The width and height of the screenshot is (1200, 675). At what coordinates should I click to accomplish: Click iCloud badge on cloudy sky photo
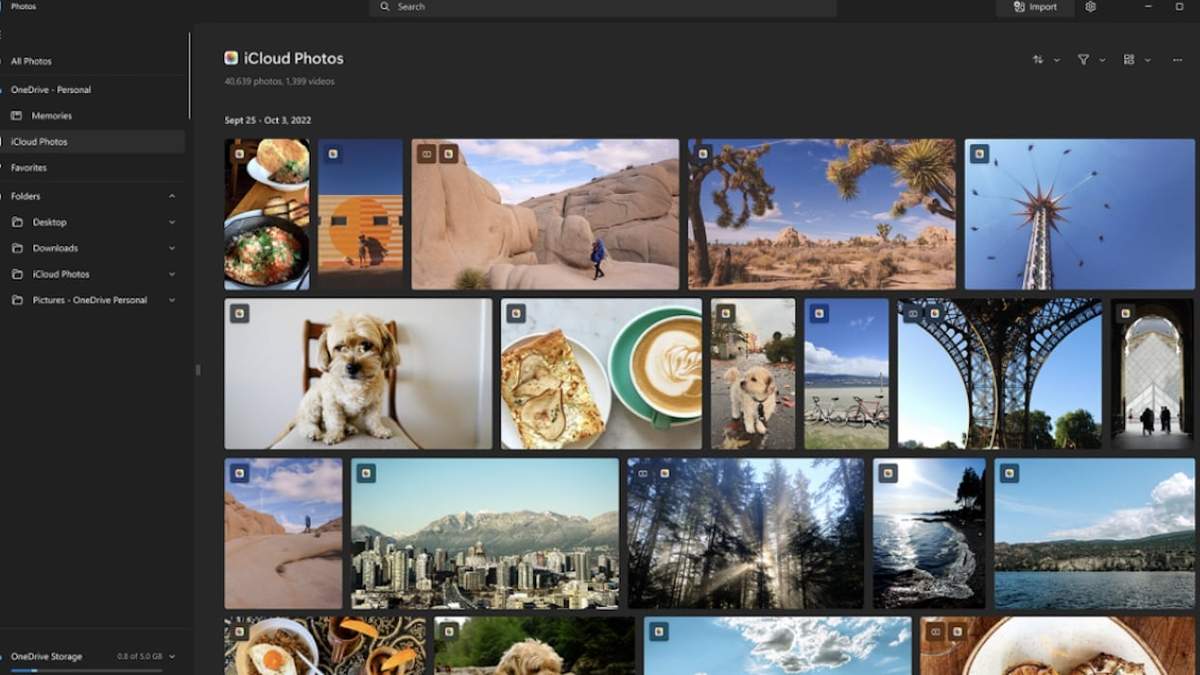[x=659, y=632]
